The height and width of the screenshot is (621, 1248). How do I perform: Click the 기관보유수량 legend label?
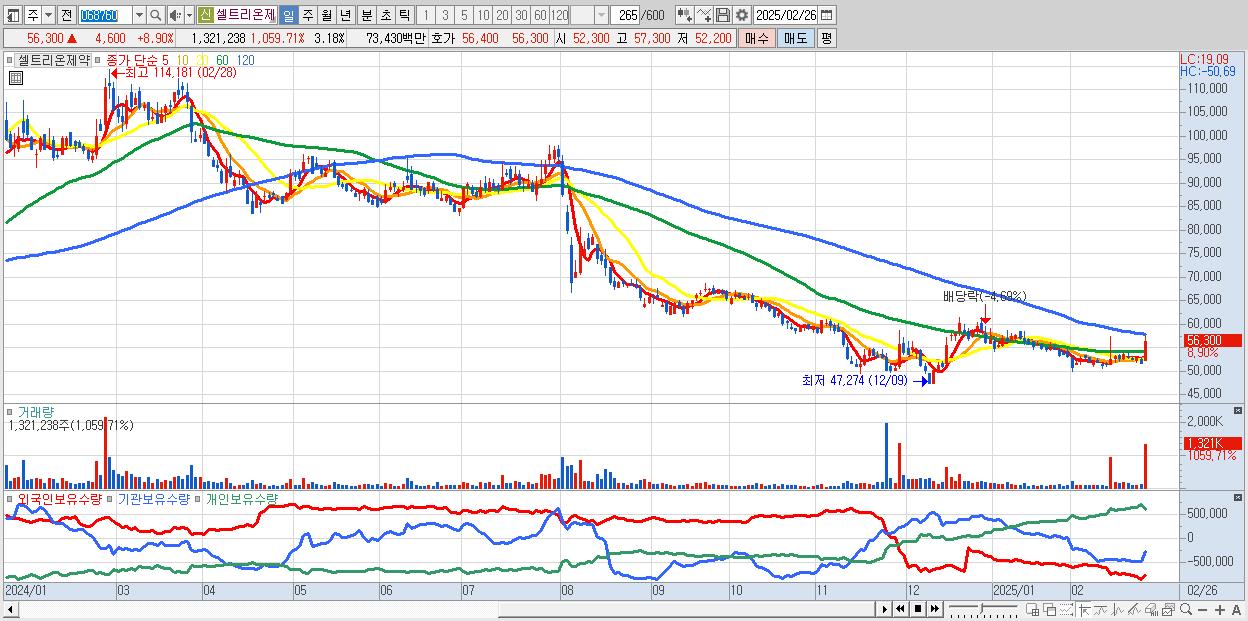(153, 498)
